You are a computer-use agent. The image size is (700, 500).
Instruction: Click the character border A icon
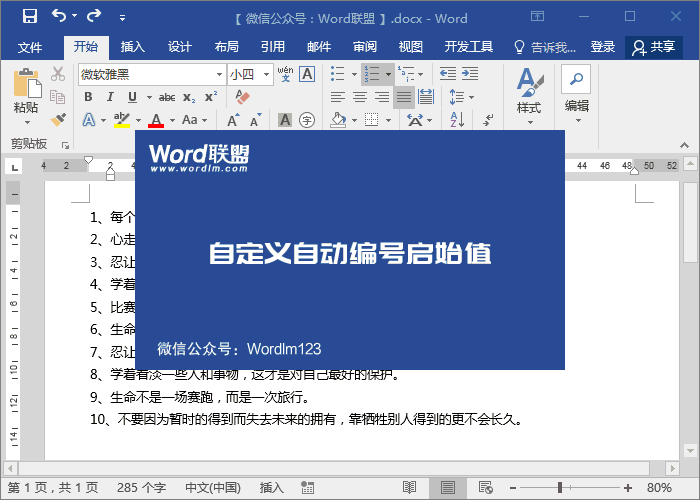click(307, 74)
